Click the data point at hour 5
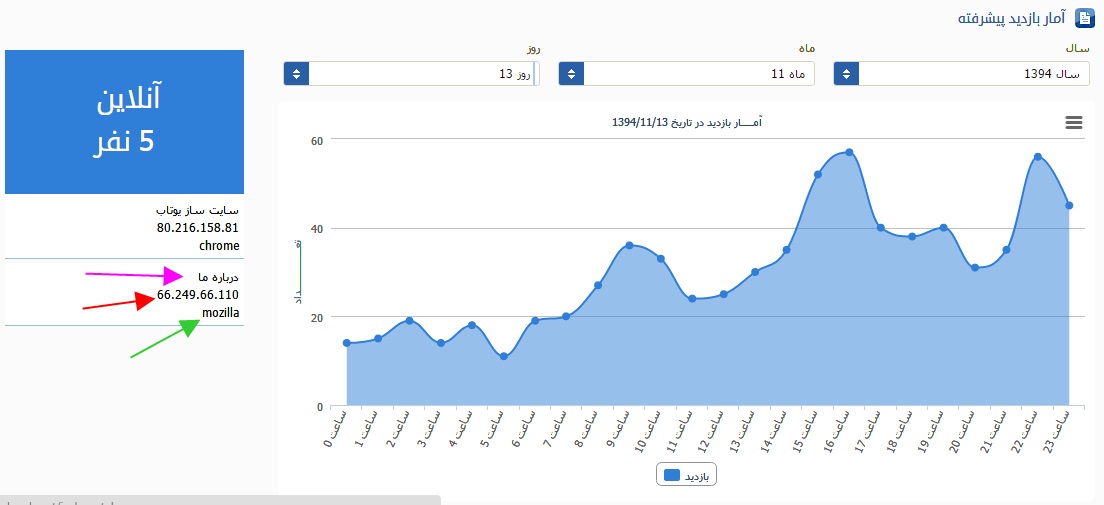The height and width of the screenshot is (505, 1104). click(x=504, y=357)
